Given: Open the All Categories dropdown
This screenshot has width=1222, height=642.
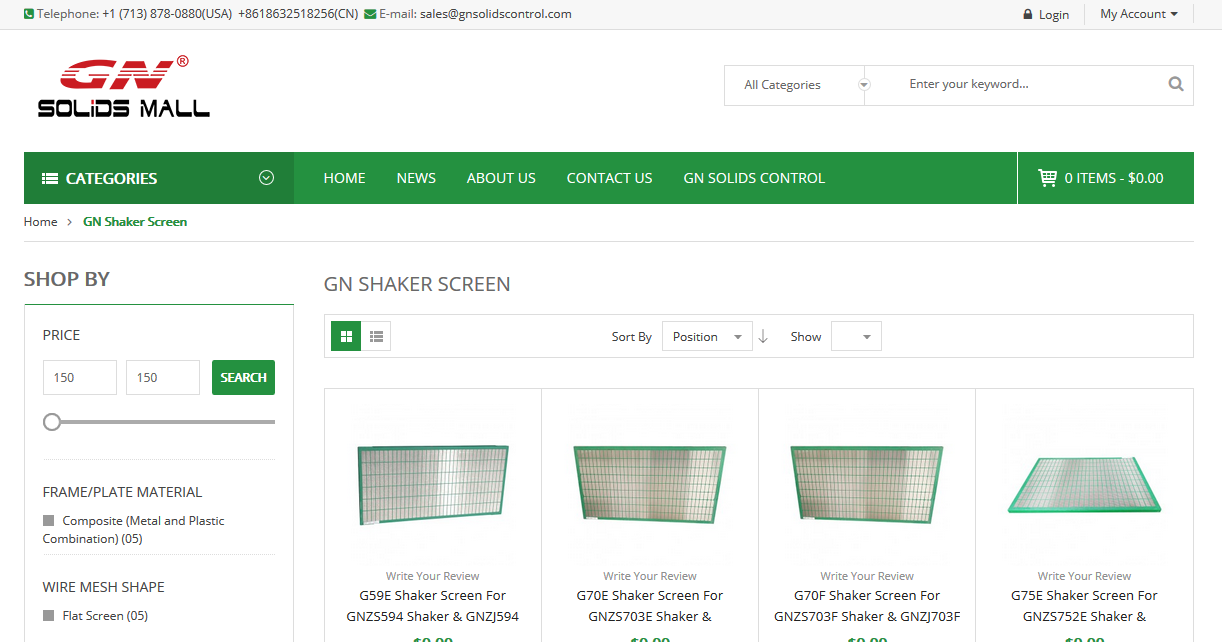Looking at the screenshot, I should [795, 85].
